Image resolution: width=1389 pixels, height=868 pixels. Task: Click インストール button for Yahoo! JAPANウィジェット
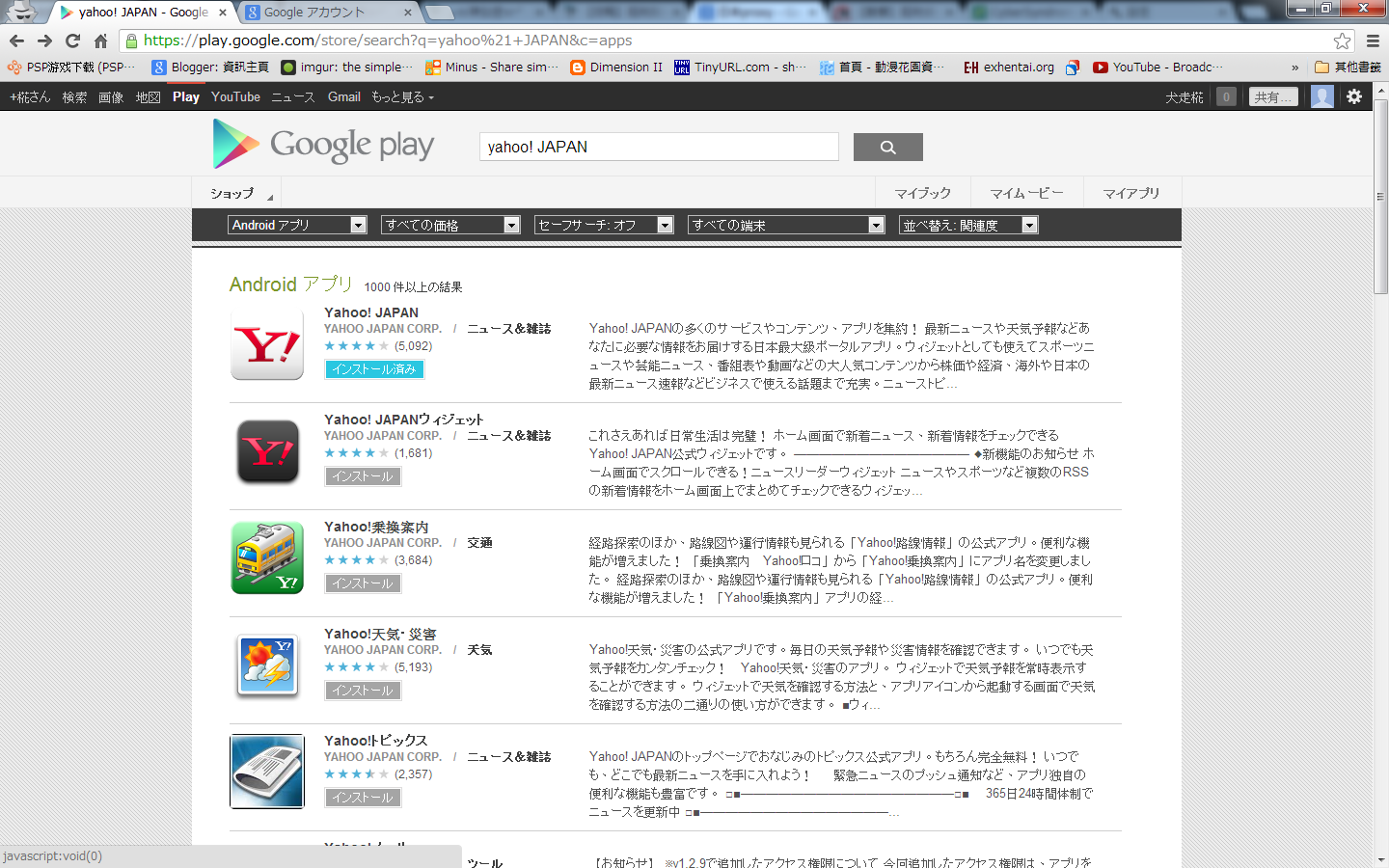click(363, 476)
